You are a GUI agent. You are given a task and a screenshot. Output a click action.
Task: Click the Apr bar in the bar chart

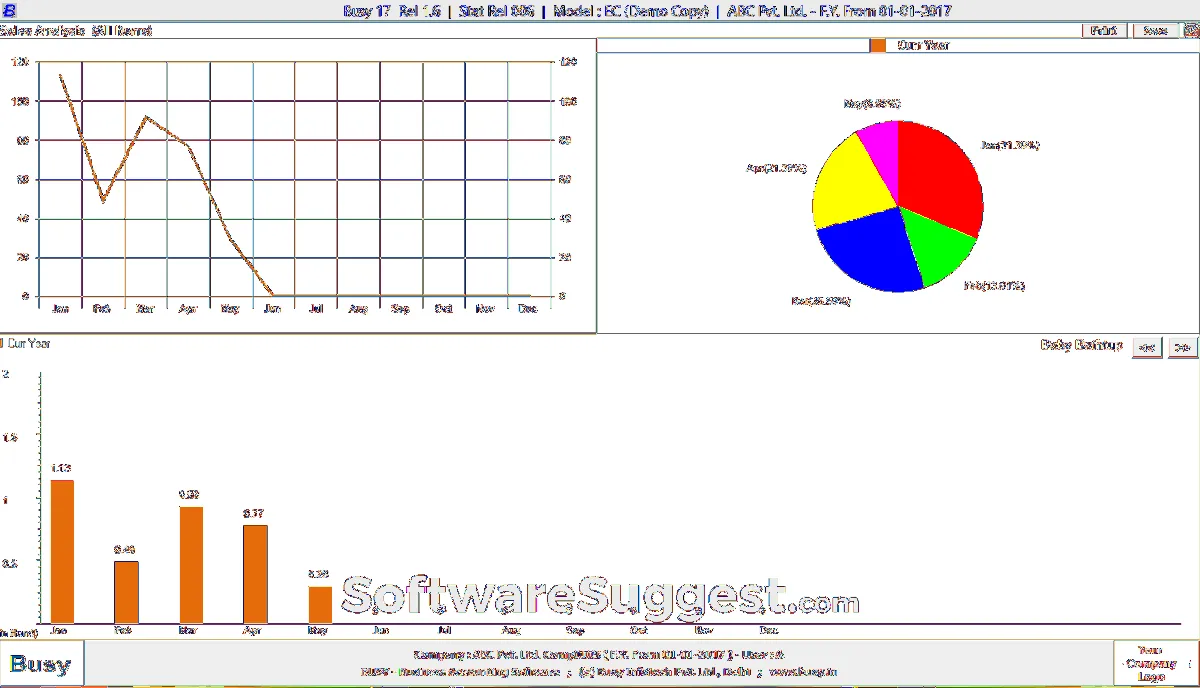(255, 574)
